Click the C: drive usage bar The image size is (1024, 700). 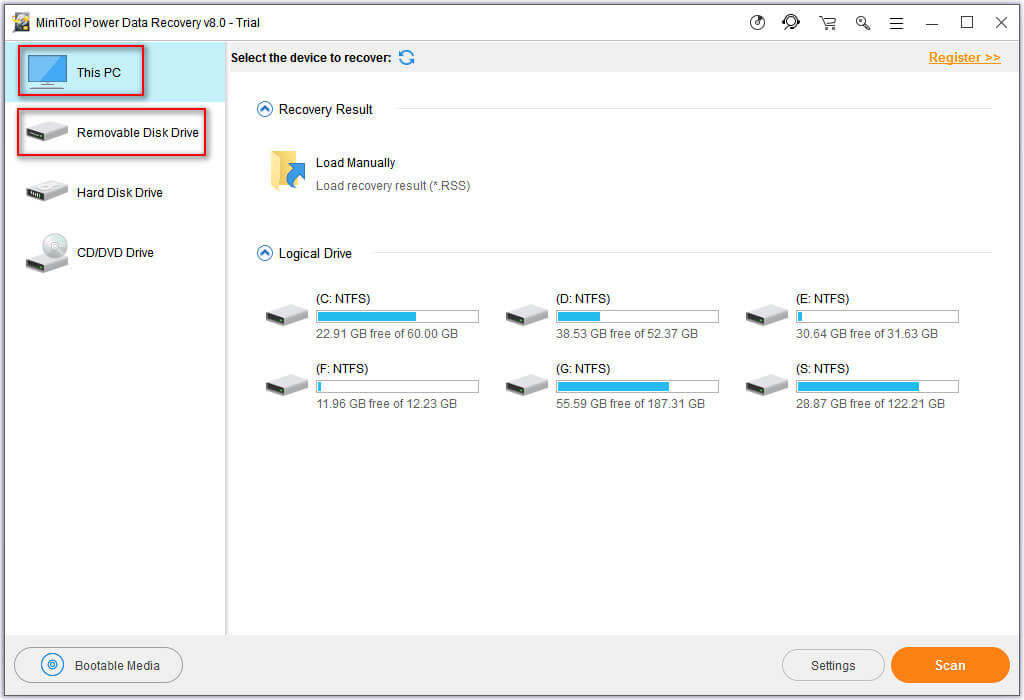click(397, 317)
